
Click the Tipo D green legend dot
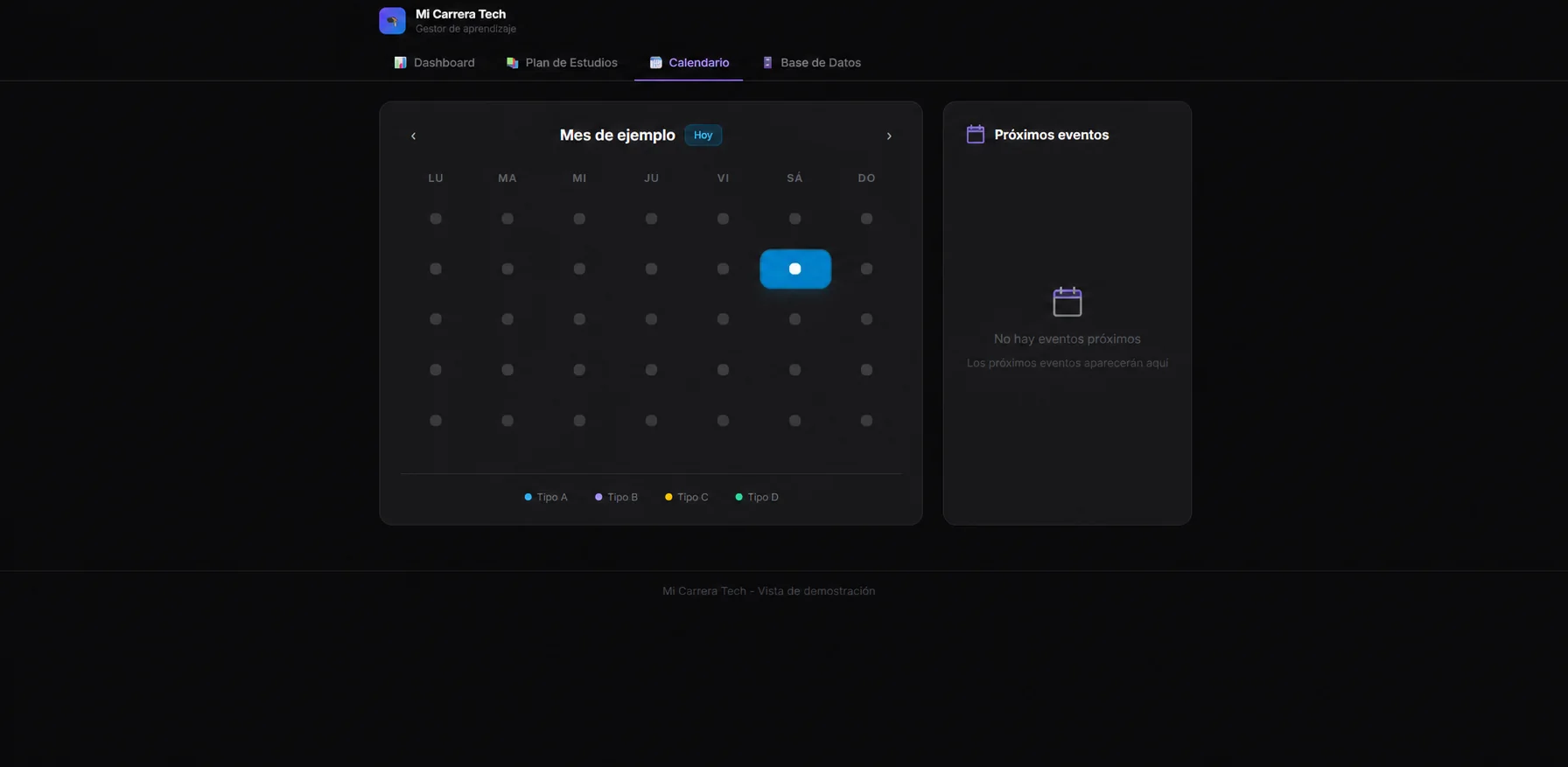click(738, 497)
